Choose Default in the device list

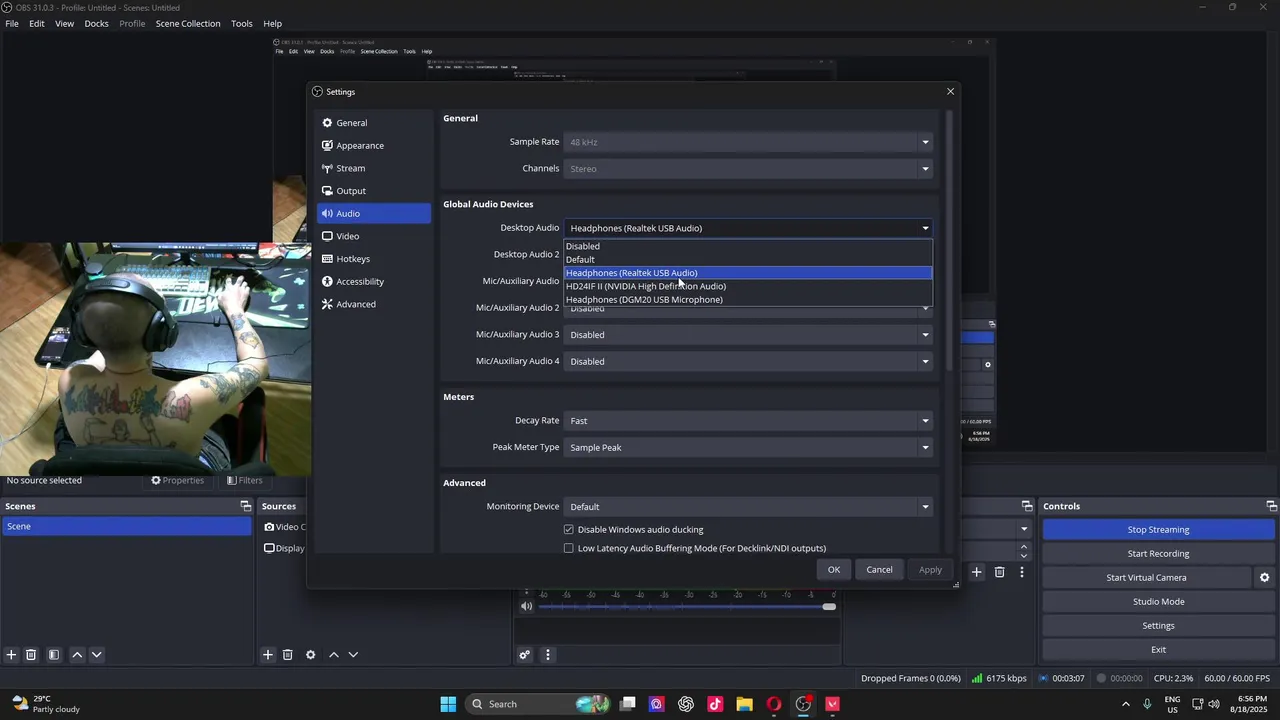click(x=748, y=260)
